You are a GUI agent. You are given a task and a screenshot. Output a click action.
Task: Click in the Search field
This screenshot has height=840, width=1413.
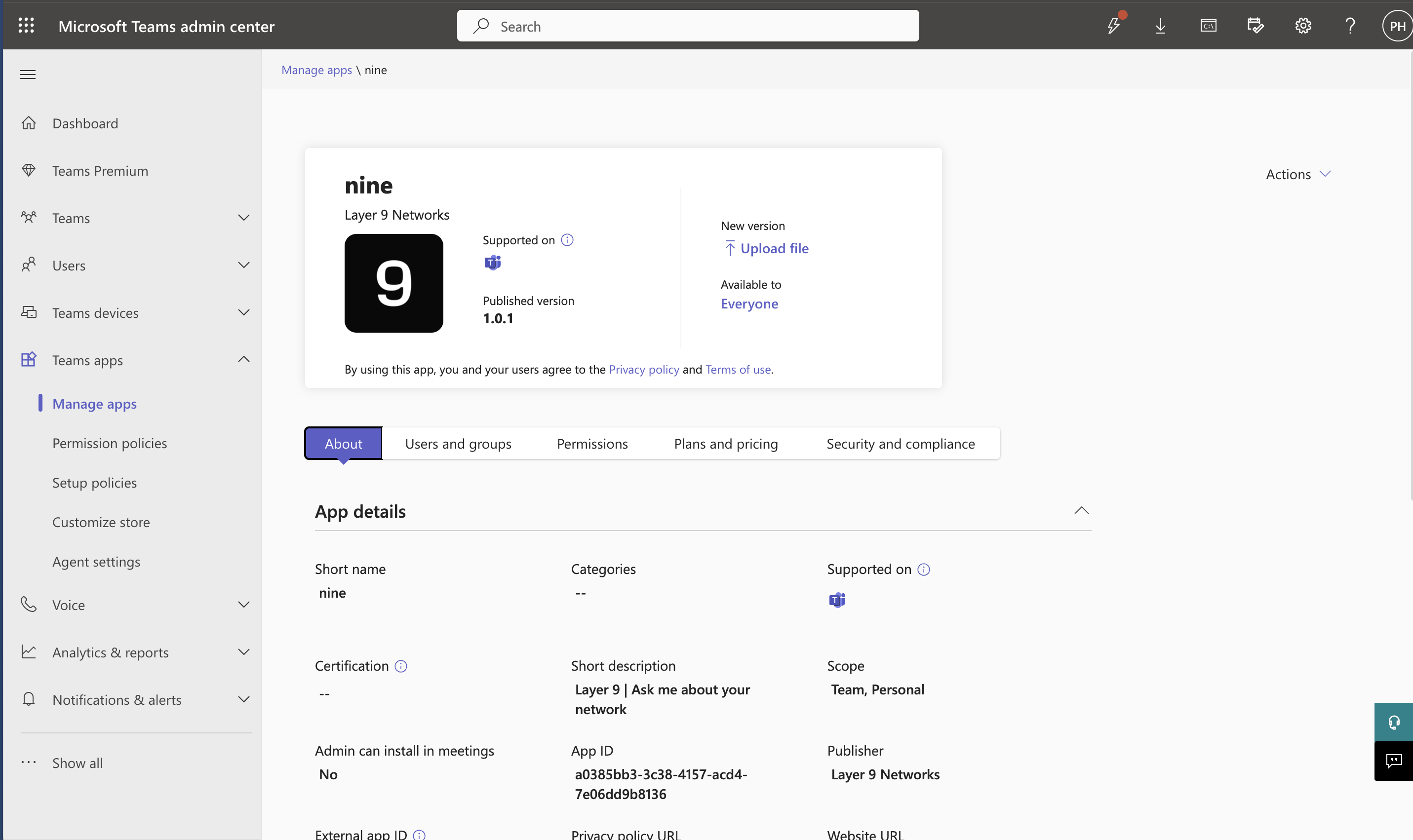(688, 26)
